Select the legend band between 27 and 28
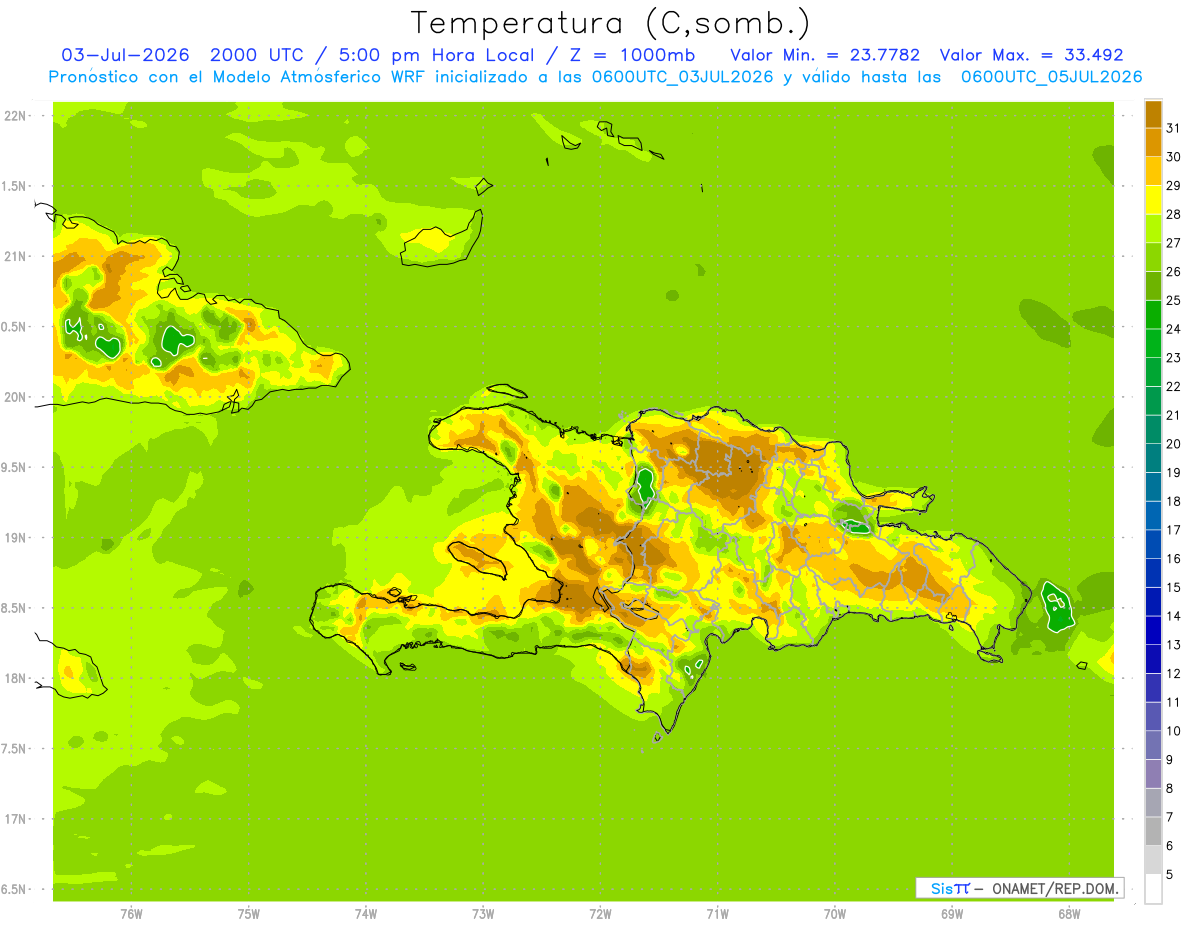The width and height of the screenshot is (1200, 927). (1153, 228)
